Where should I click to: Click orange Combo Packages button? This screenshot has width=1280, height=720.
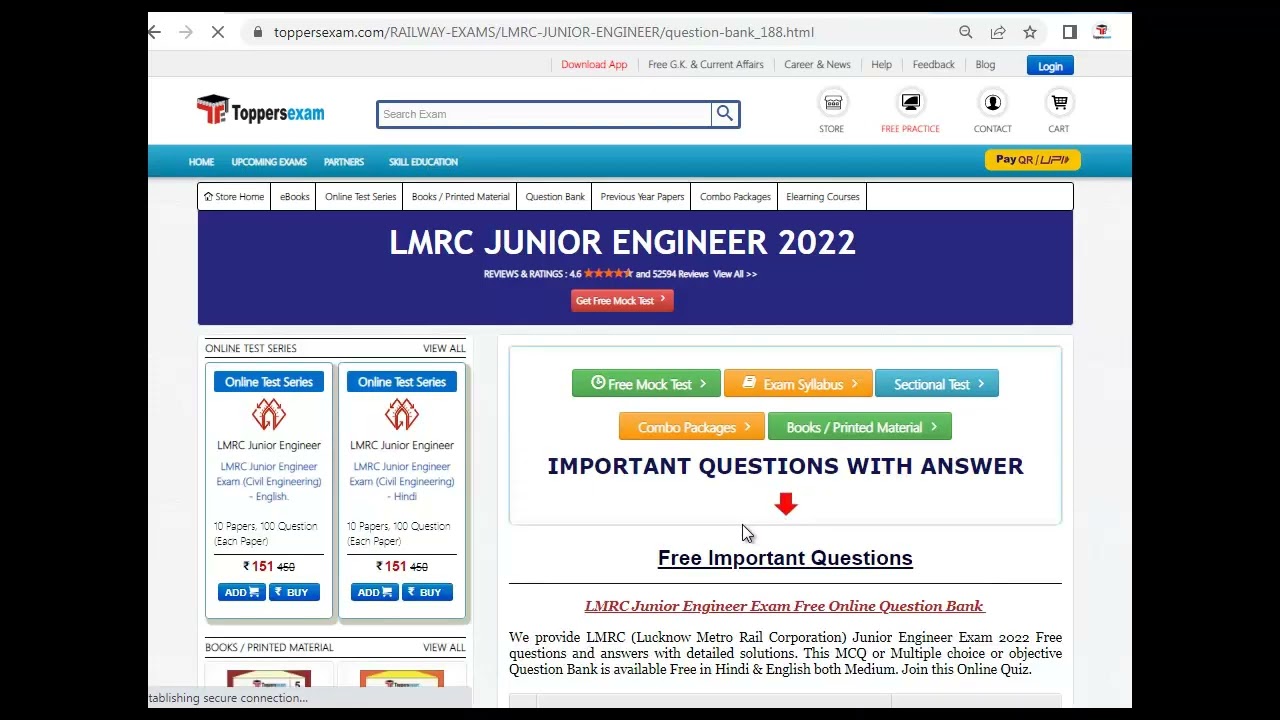click(692, 427)
